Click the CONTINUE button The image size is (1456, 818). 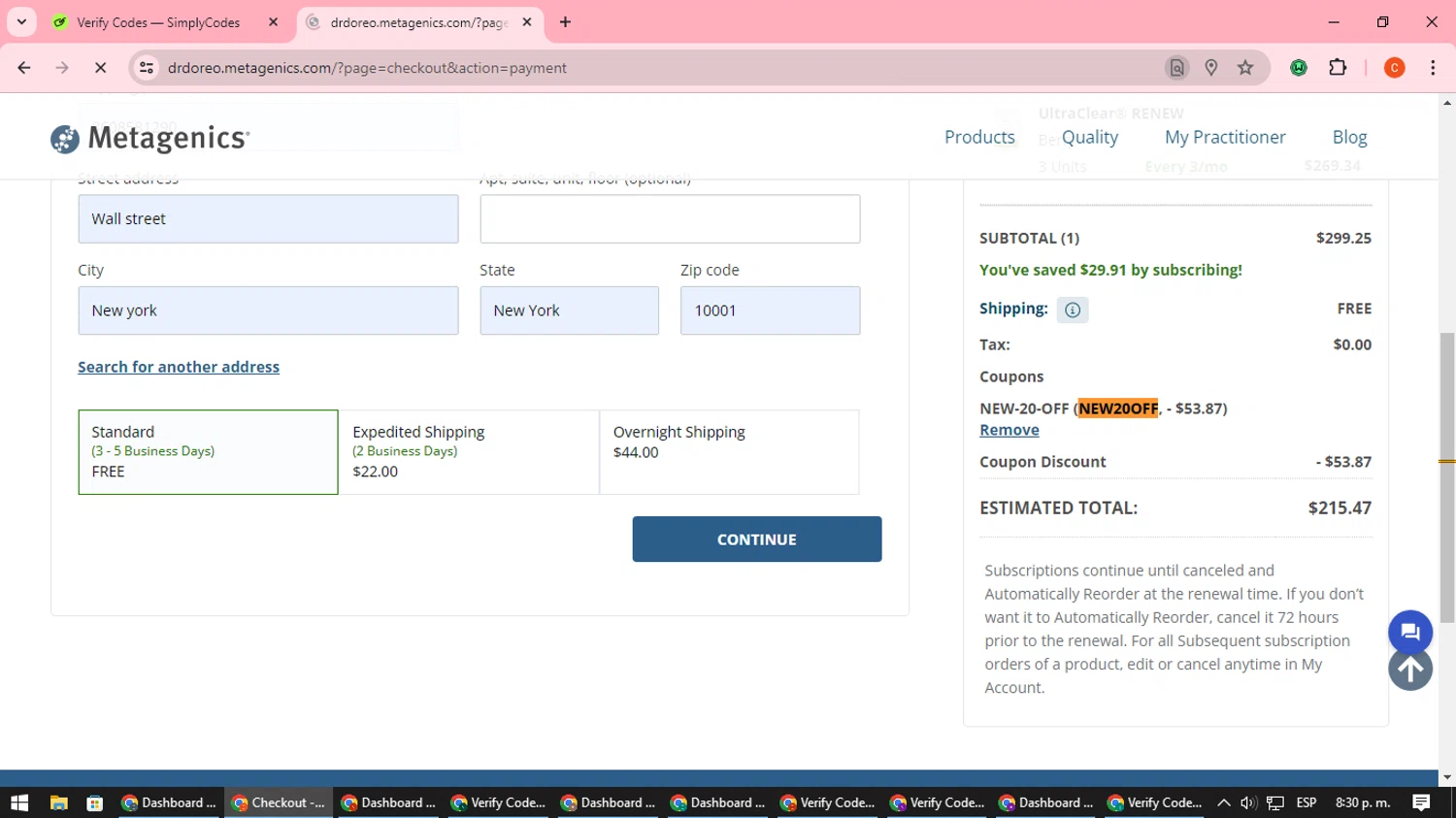(757, 540)
